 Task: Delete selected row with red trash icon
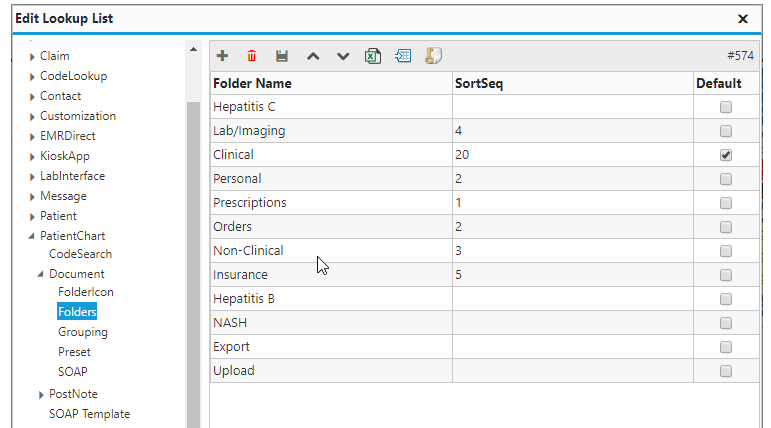pos(252,56)
